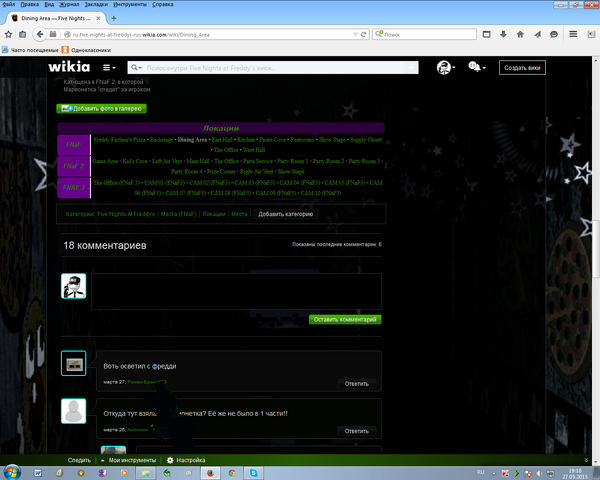This screenshot has width=600, height=480.
Task: Focus the browser Поиск search box
Action: [424, 34]
